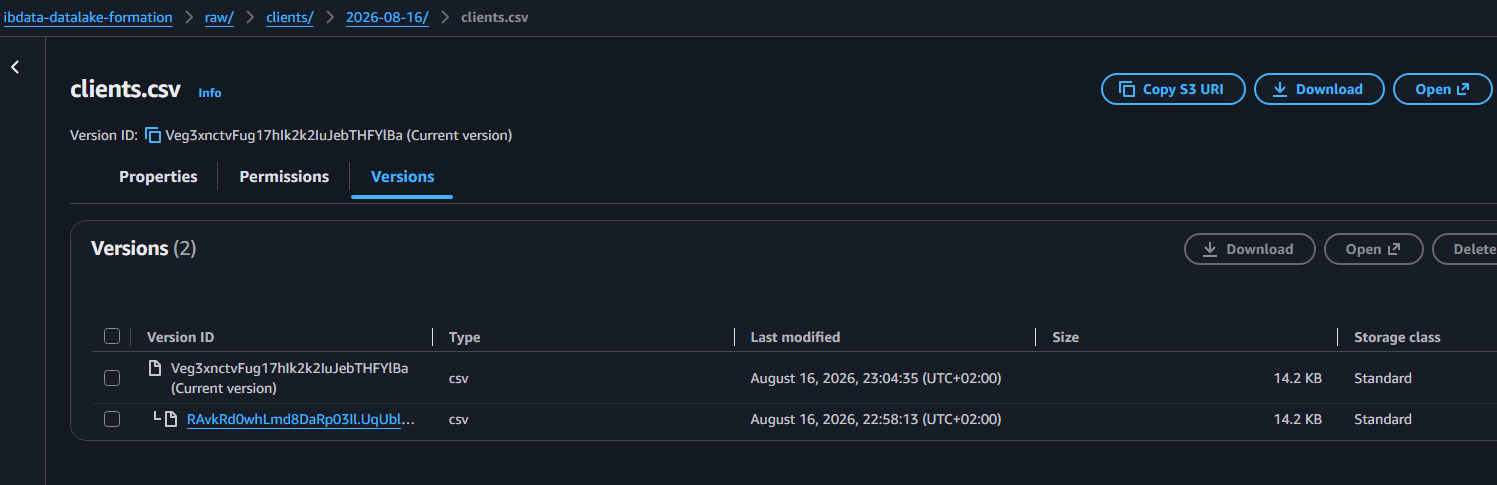
Task: Open the 2026-08-16/ breadcrumb folder
Action: click(387, 17)
